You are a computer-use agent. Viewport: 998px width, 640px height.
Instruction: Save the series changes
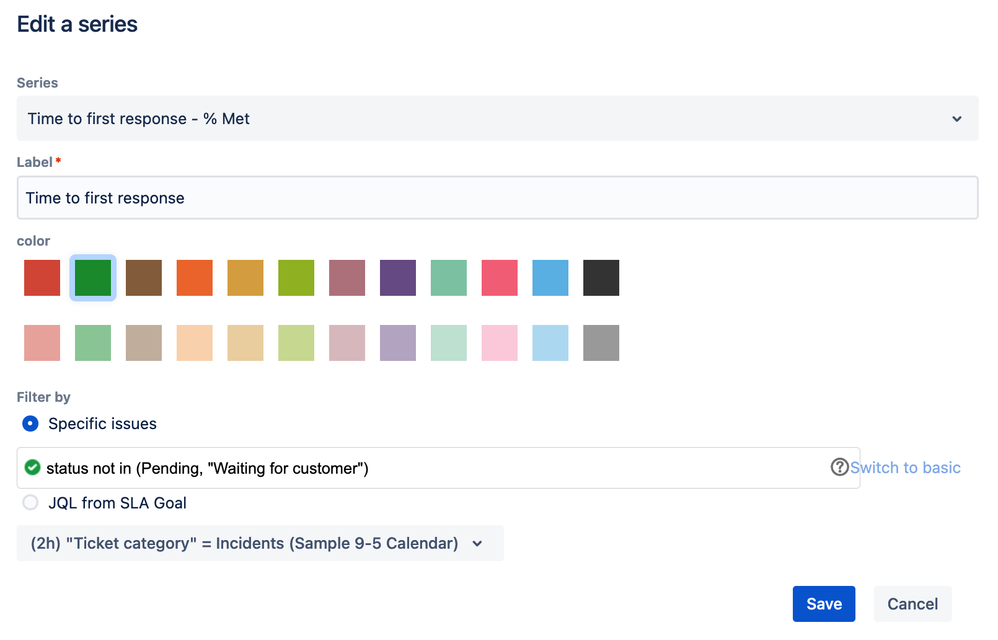[824, 604]
